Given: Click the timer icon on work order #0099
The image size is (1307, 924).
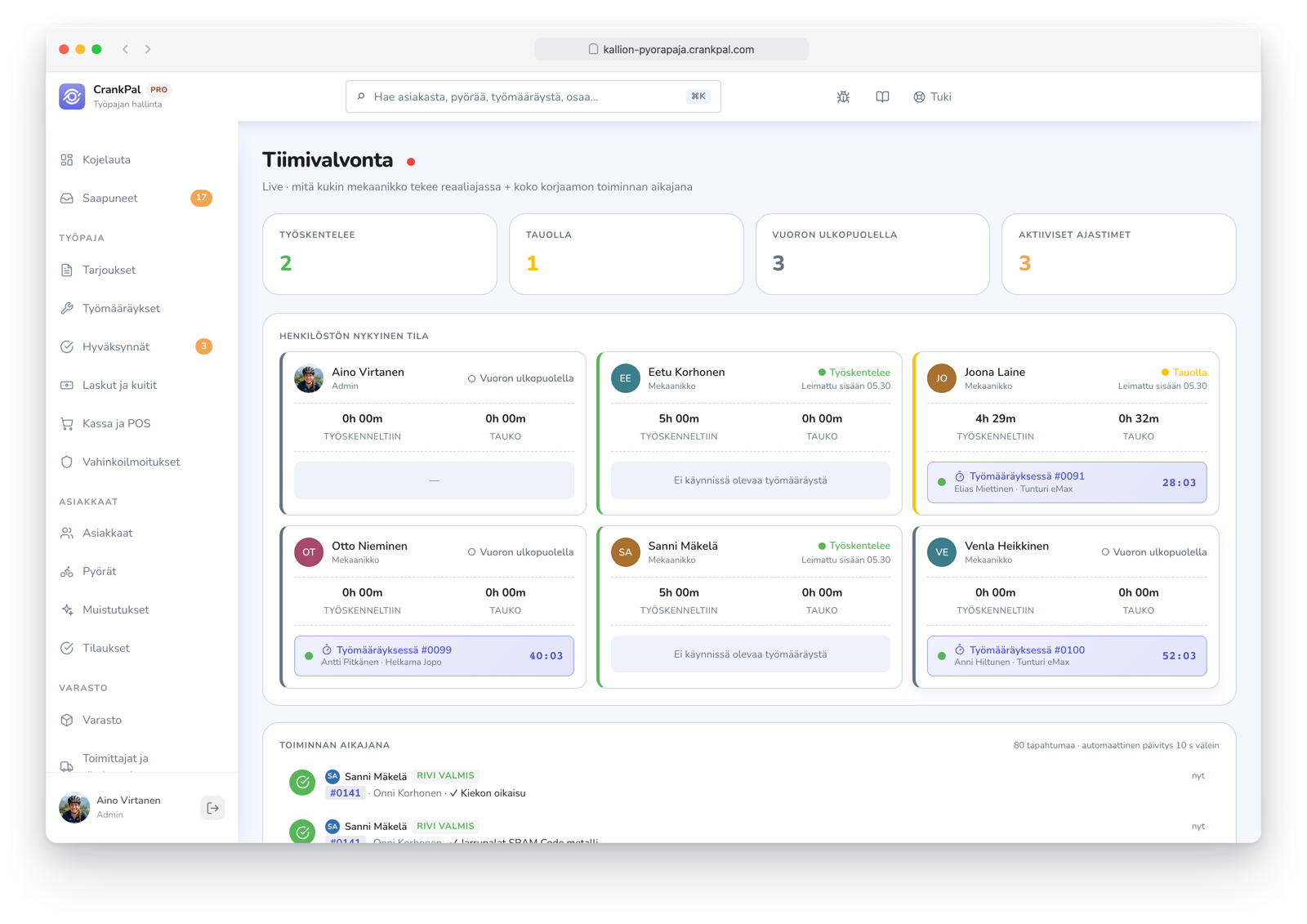Looking at the screenshot, I should point(327,650).
